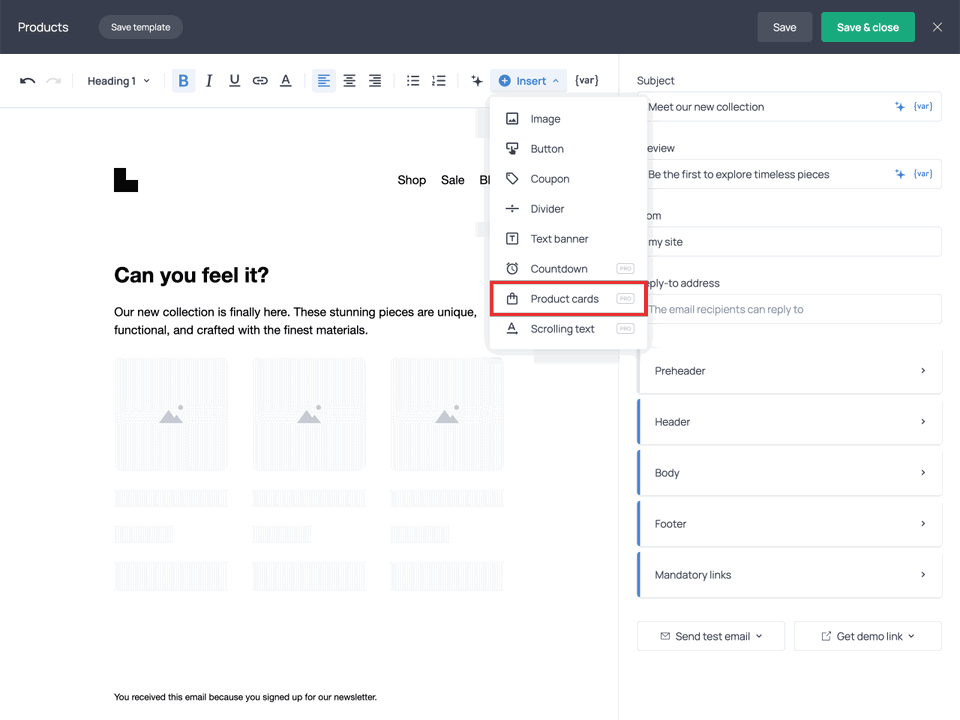This screenshot has height=720, width=960.
Task: Select the insert link icon
Action: 260,80
